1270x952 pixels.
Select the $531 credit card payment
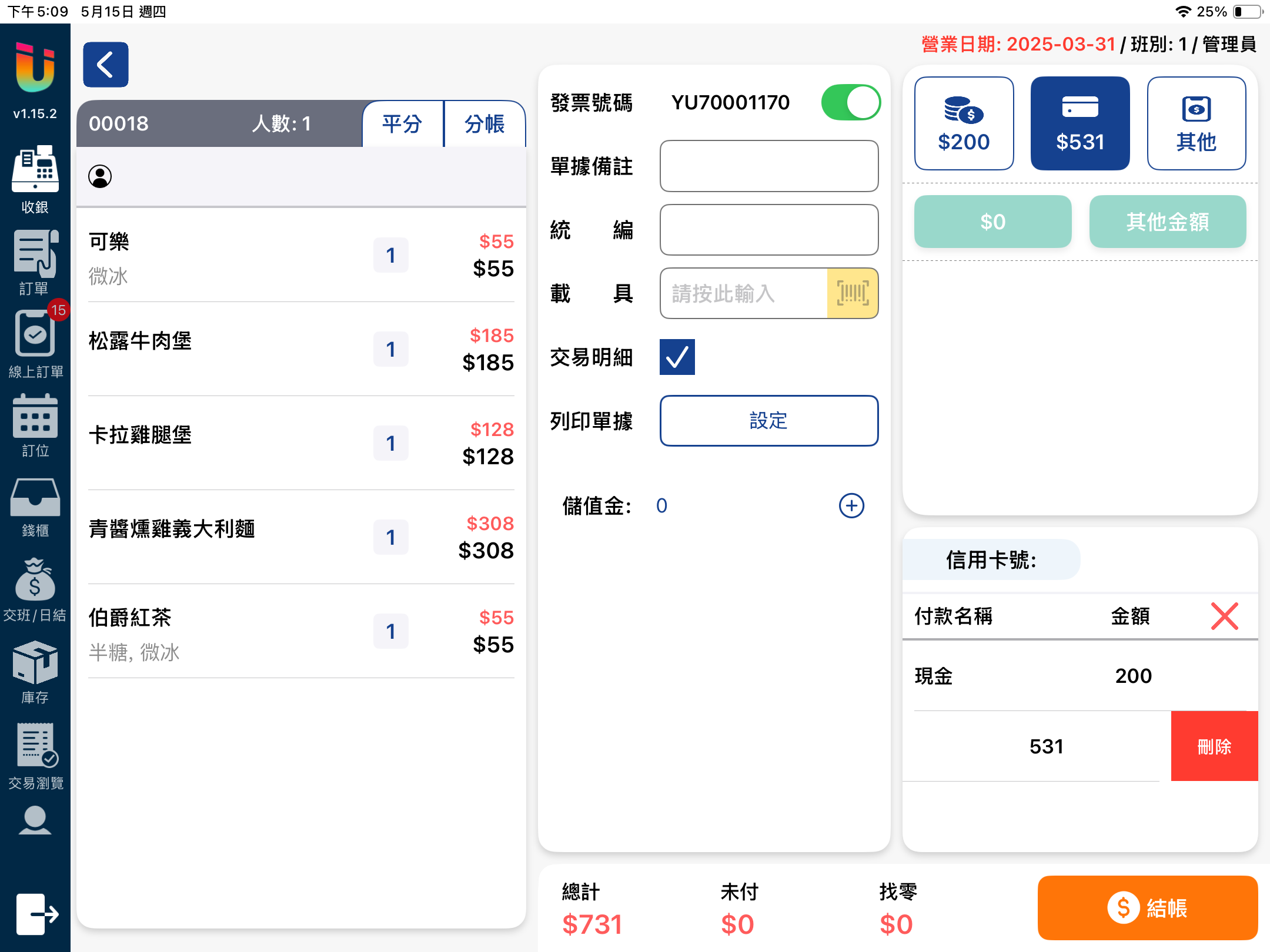point(1079,123)
